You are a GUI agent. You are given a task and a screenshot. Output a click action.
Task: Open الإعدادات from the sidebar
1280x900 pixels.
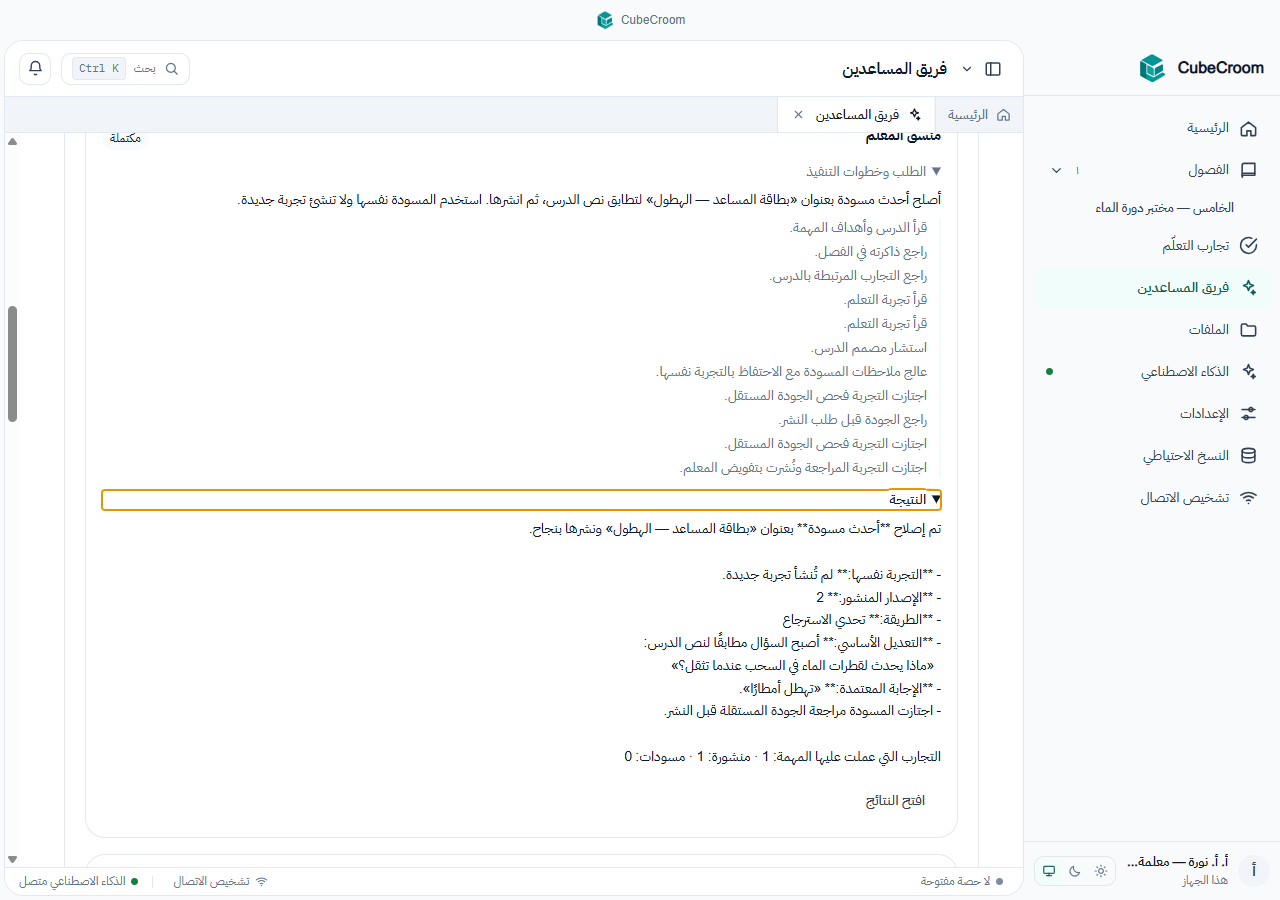click(1150, 414)
